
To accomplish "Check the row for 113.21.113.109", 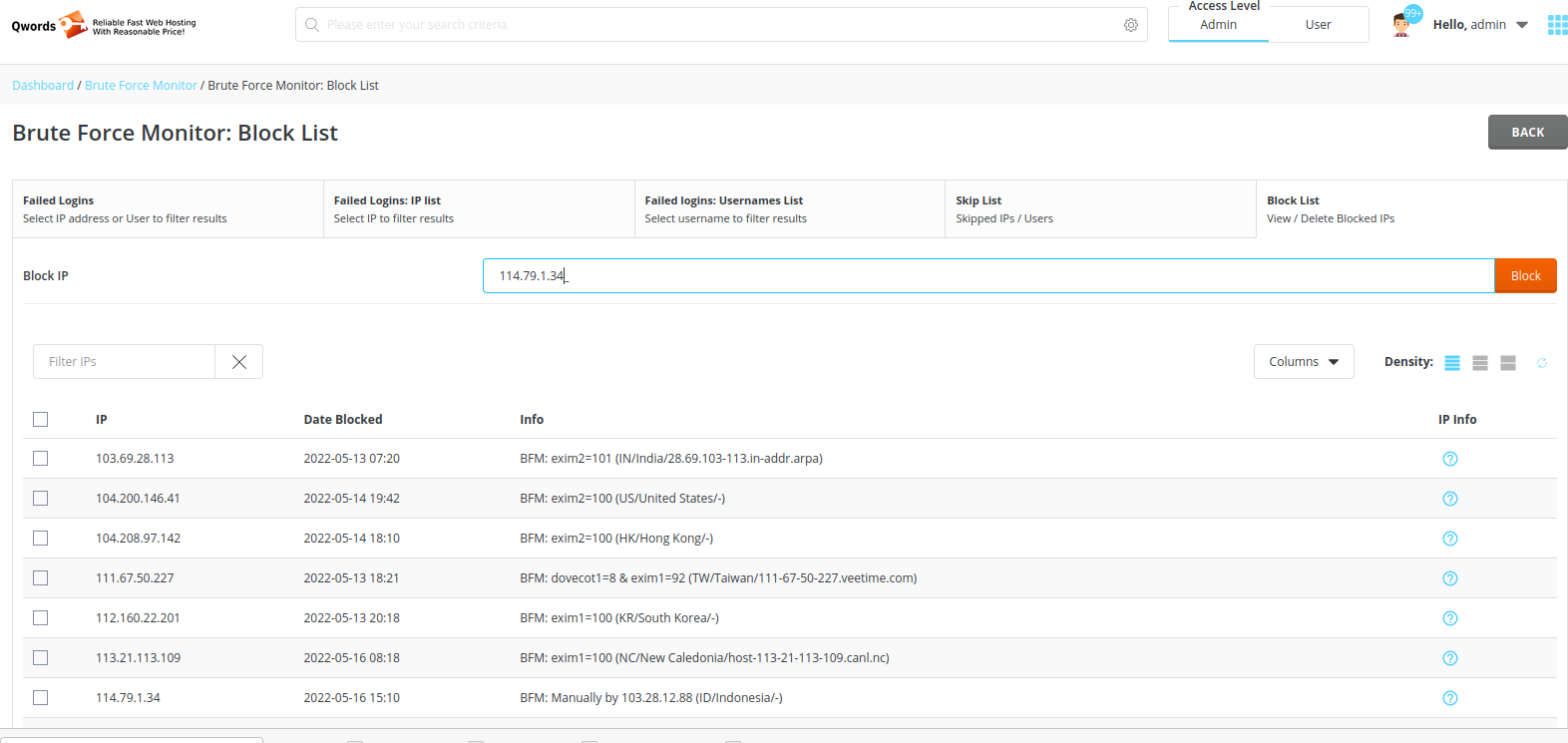I will tap(41, 658).
